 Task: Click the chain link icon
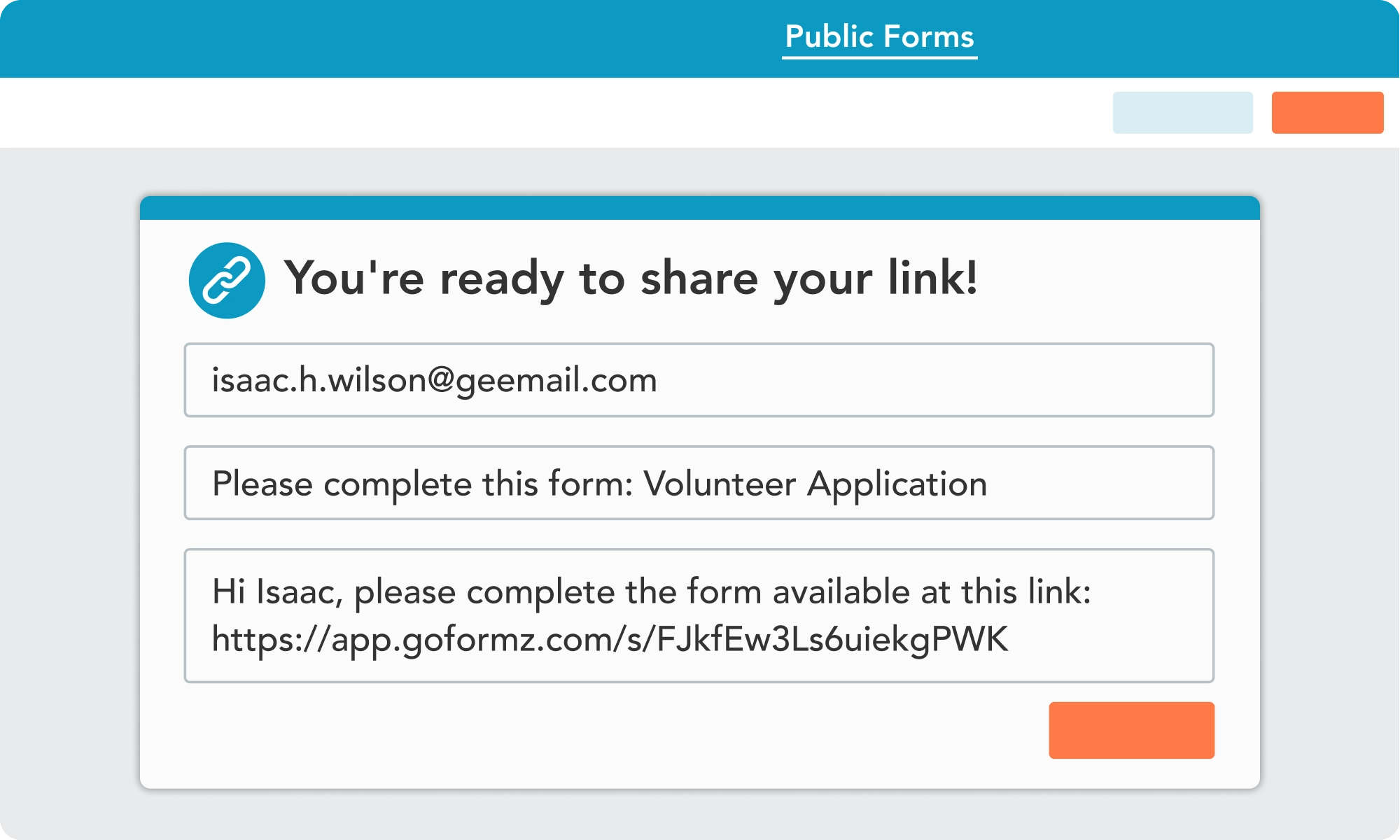tap(227, 281)
